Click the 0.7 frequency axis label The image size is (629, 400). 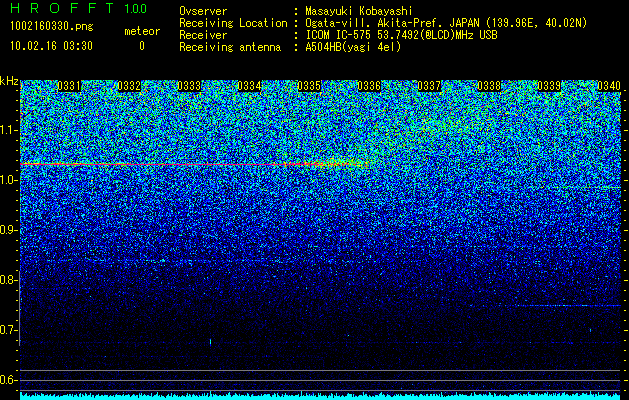click(9, 330)
